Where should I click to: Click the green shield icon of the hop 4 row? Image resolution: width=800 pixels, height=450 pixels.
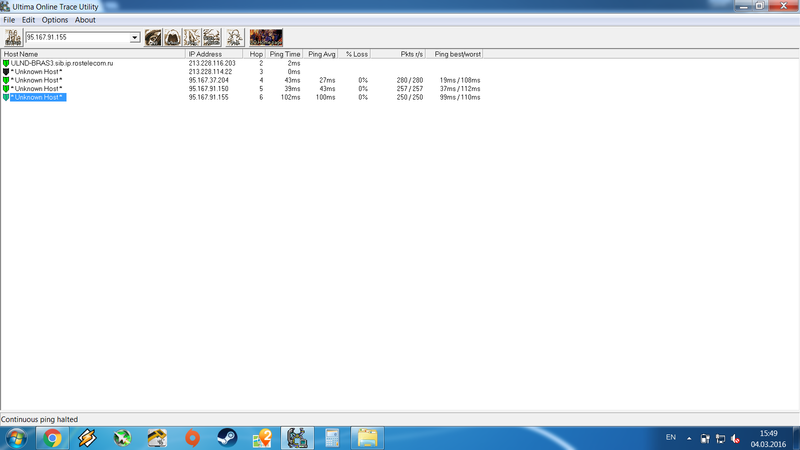pos(6,80)
